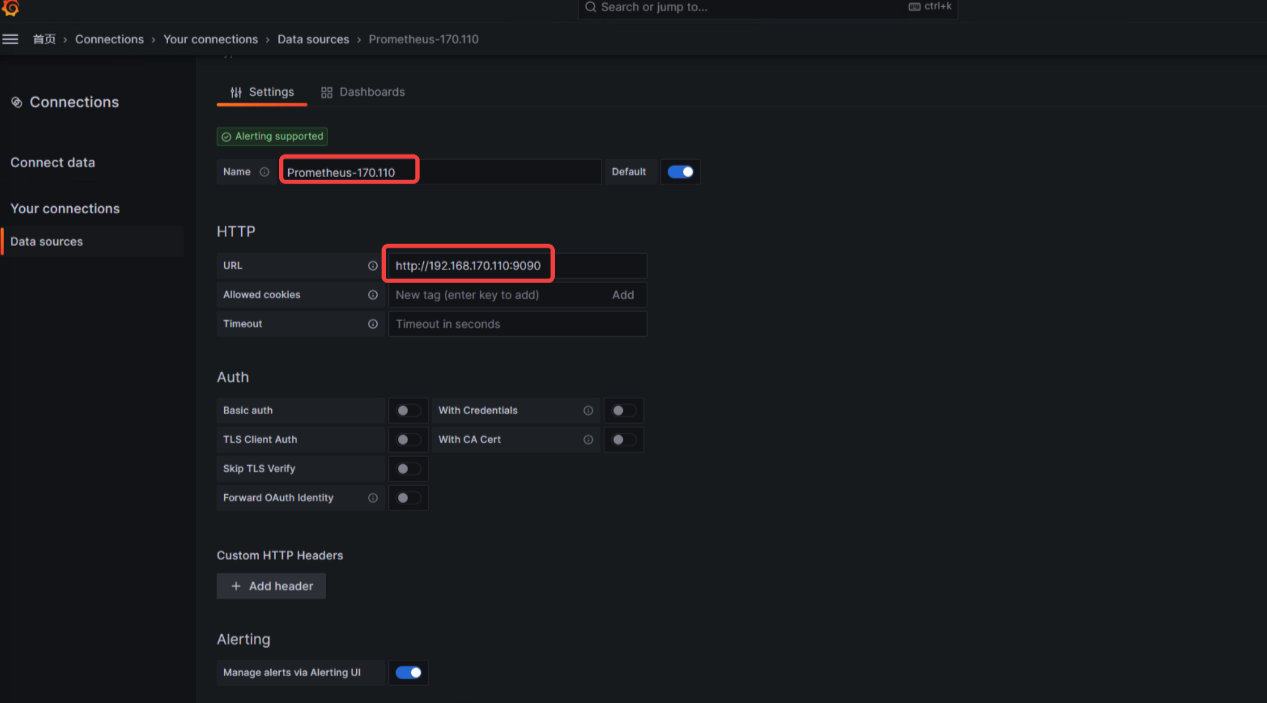Screen dimensions: 1267x703
Task: Click info icon next to Name label
Action: click(264, 172)
